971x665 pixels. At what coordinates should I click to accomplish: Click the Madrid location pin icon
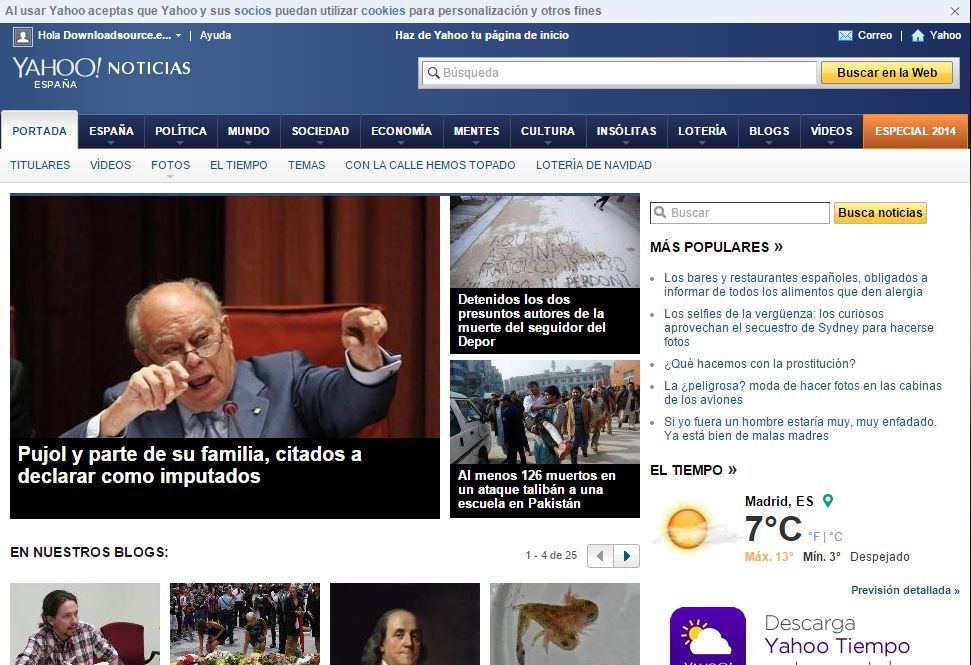(x=827, y=501)
